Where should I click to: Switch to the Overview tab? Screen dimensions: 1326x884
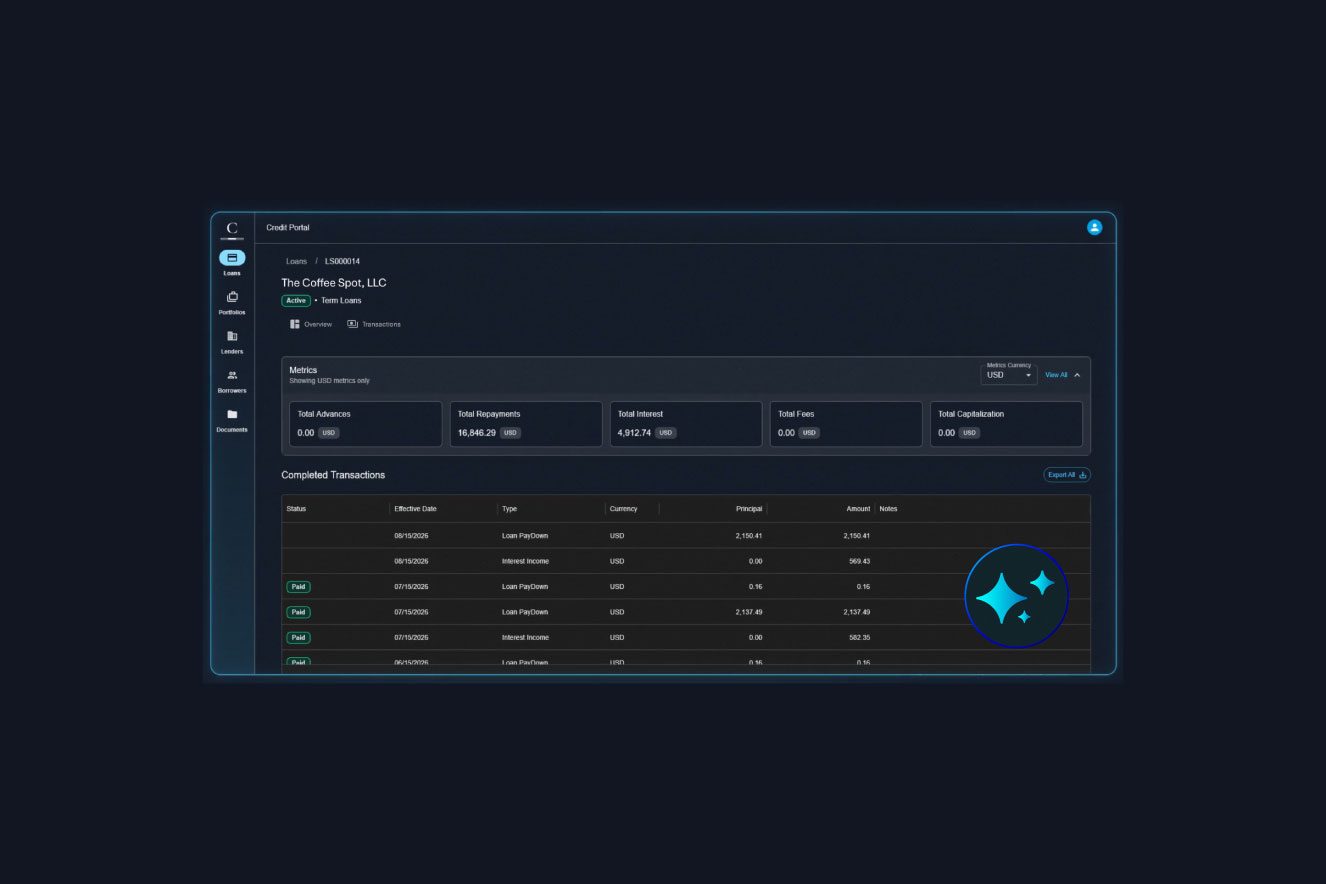tap(311, 324)
